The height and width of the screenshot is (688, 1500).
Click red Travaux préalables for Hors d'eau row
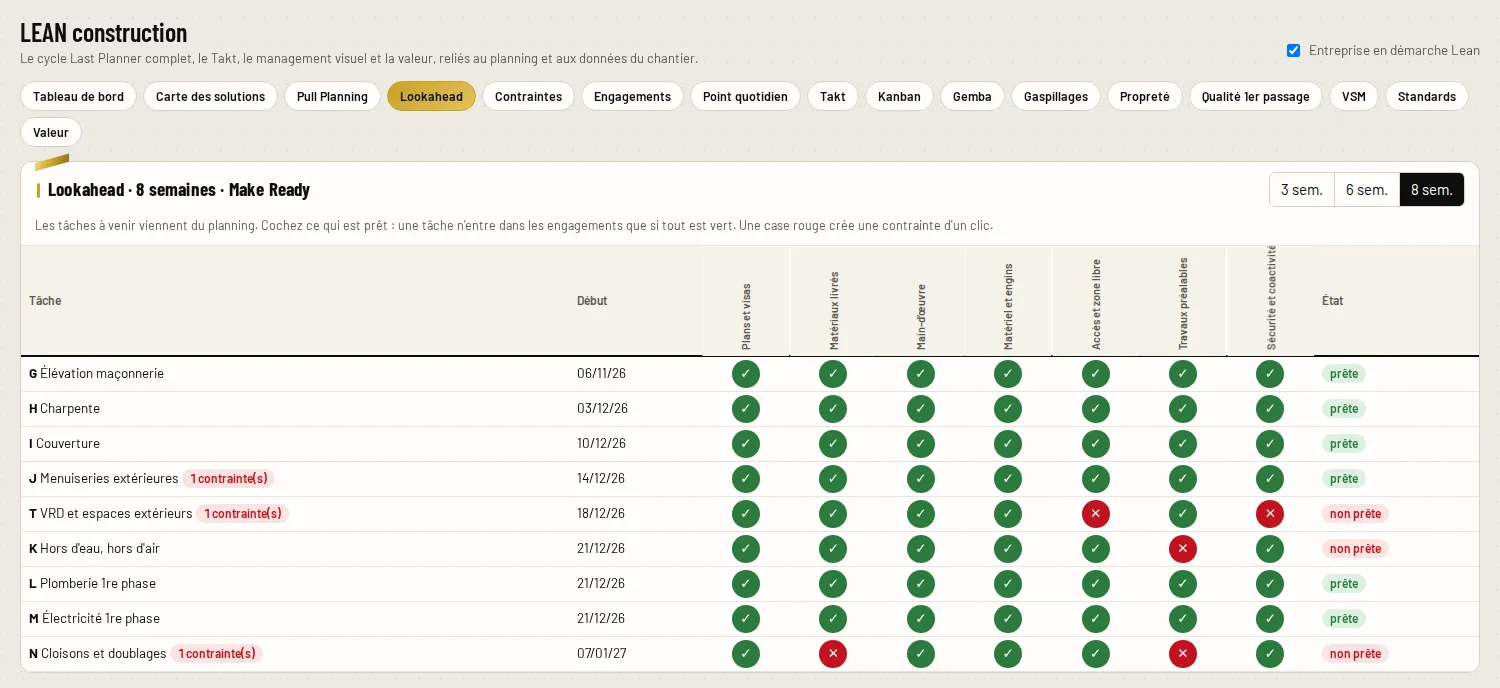click(x=1183, y=549)
